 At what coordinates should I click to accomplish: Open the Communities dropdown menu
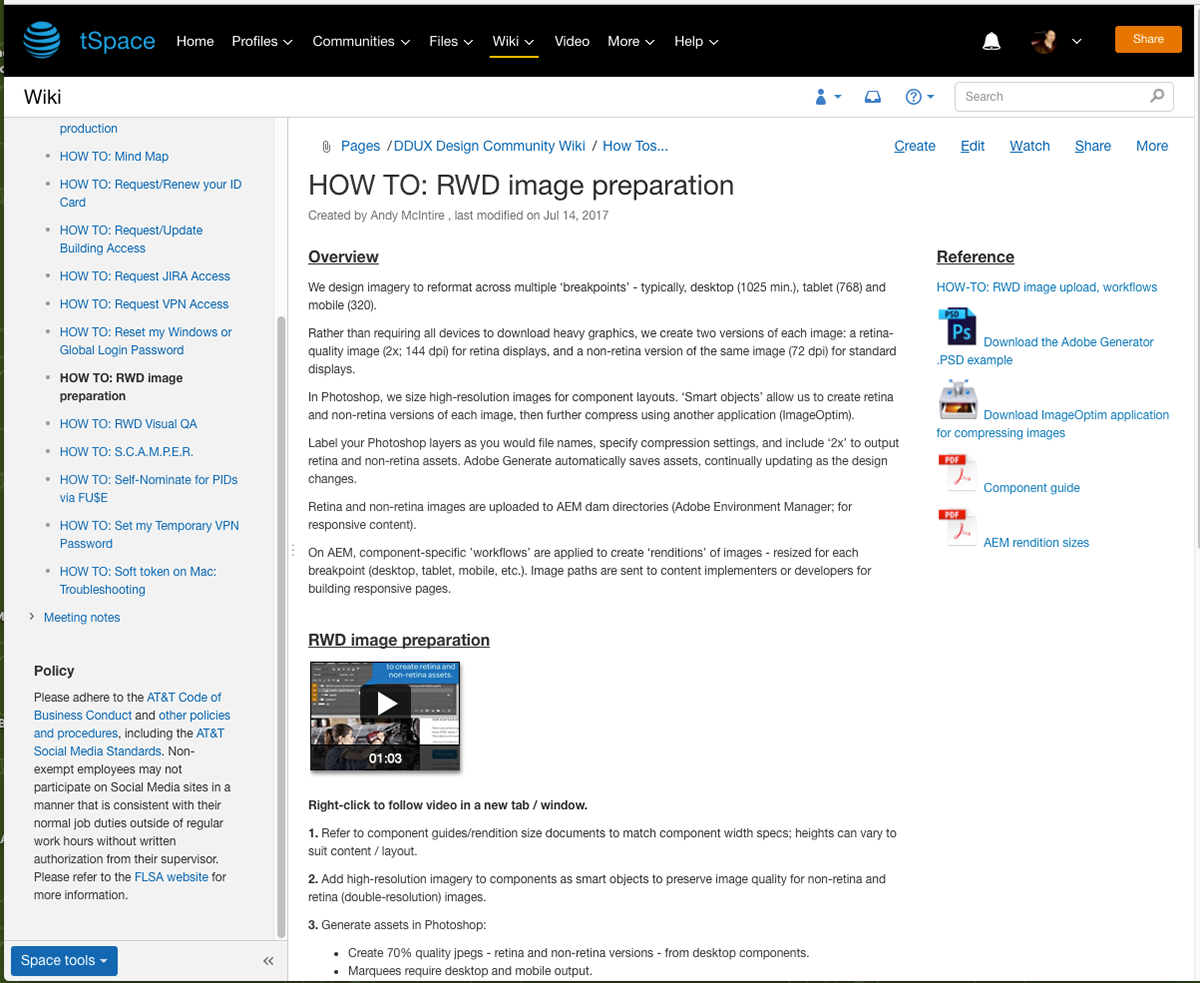[x=361, y=41]
